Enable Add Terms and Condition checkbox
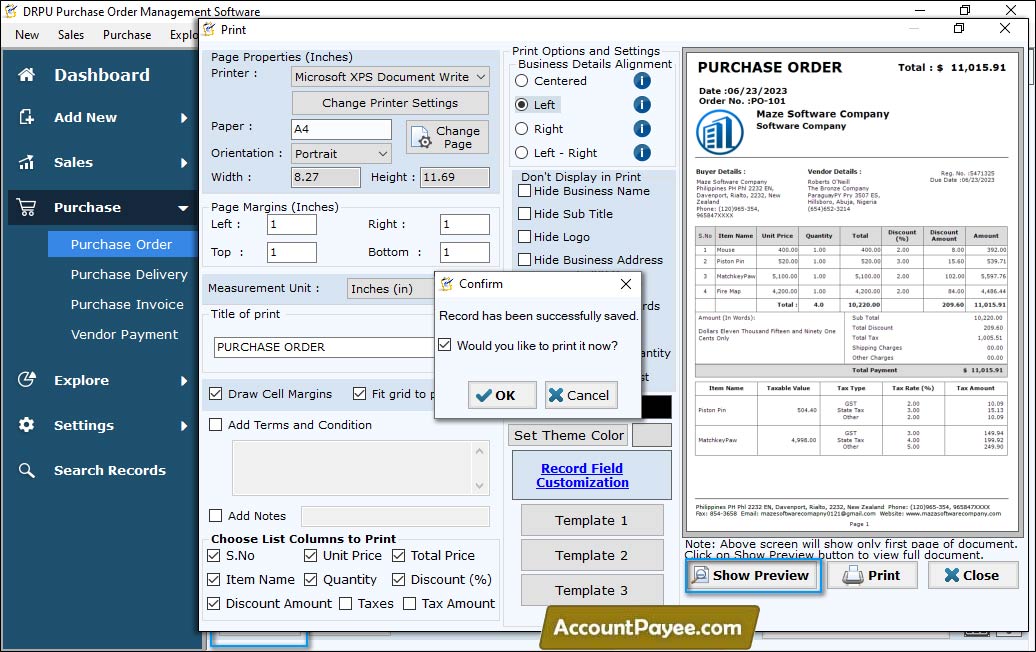1036x652 pixels. tap(215, 425)
